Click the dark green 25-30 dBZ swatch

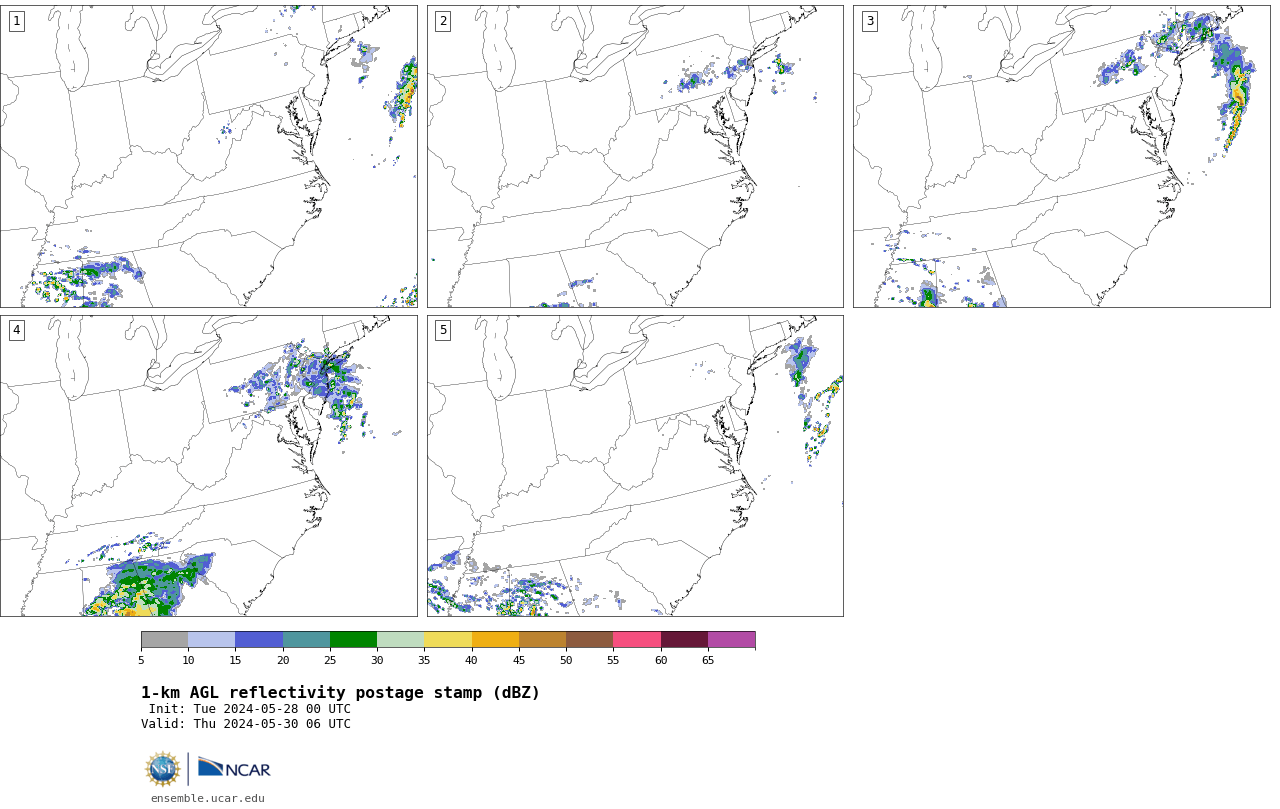tap(353, 640)
